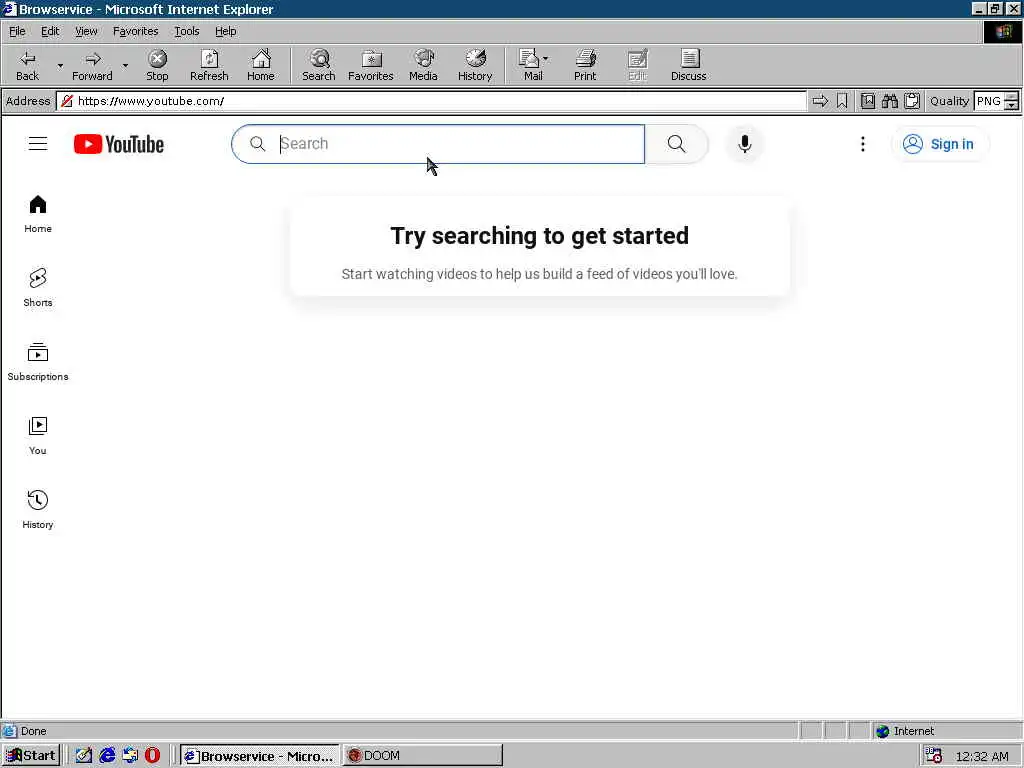Image resolution: width=1024 pixels, height=768 pixels.
Task: Click the binoculars find icon
Action: [889, 101]
